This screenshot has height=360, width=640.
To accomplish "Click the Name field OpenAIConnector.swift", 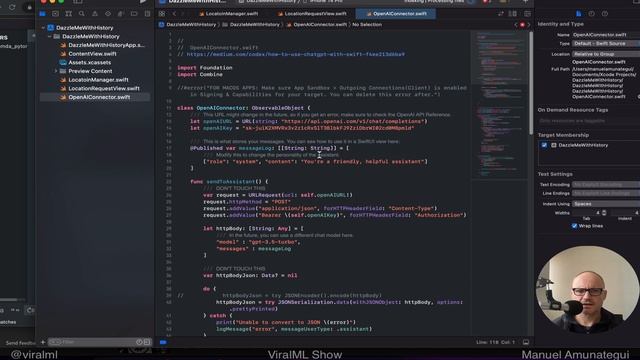I will pos(606,35).
